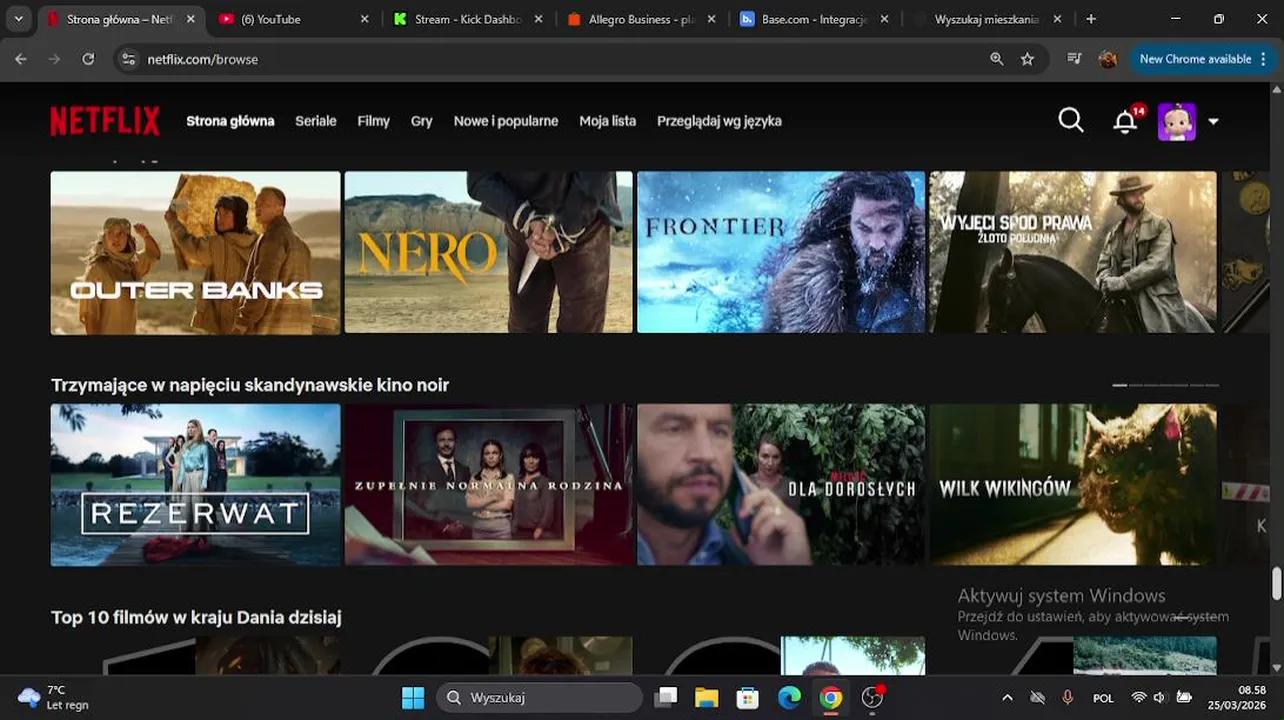Screen dimensions: 1284x720
Task: Click the microphone tray icon
Action: click(x=1068, y=698)
